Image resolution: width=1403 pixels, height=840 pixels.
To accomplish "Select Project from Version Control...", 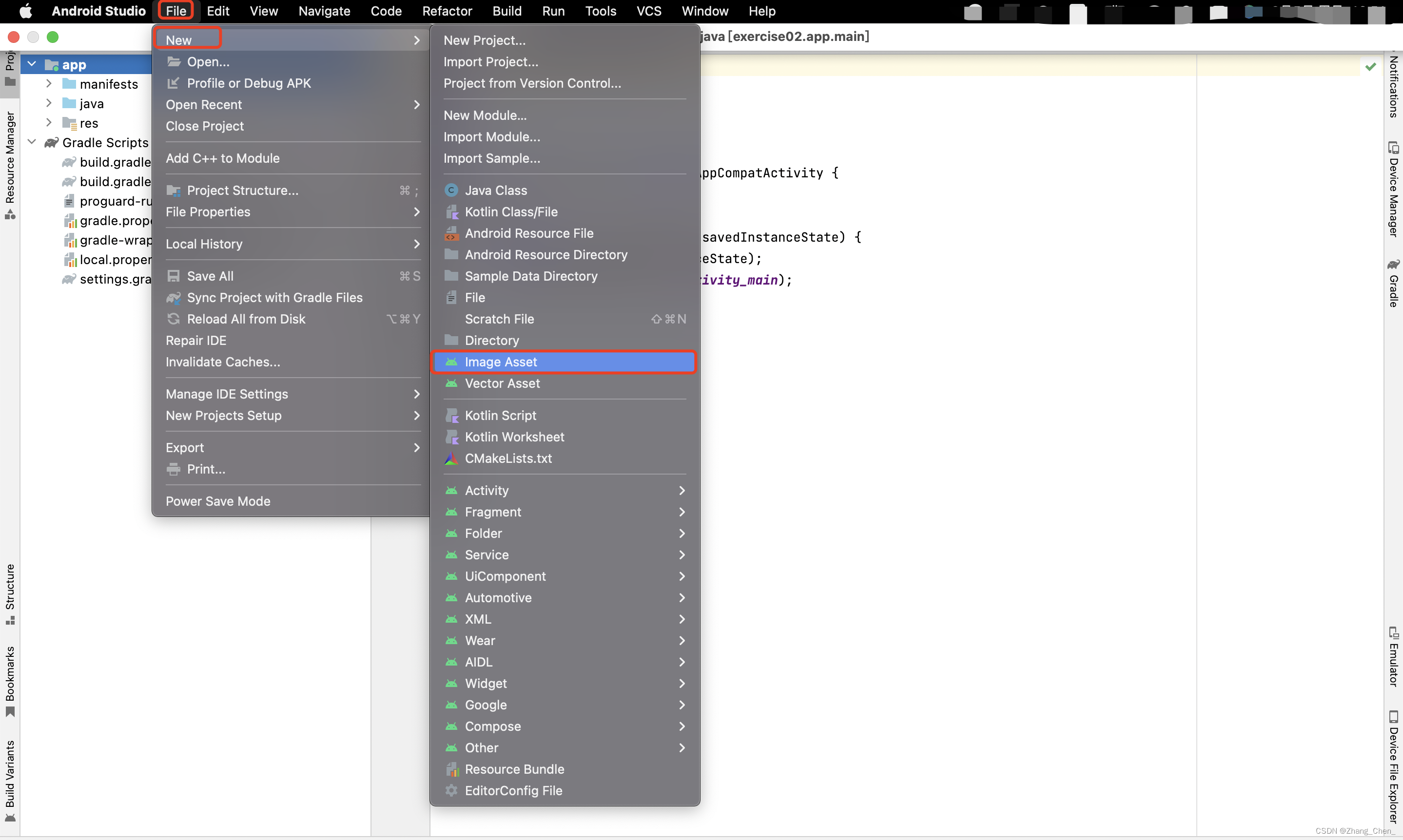I will 565,83.
